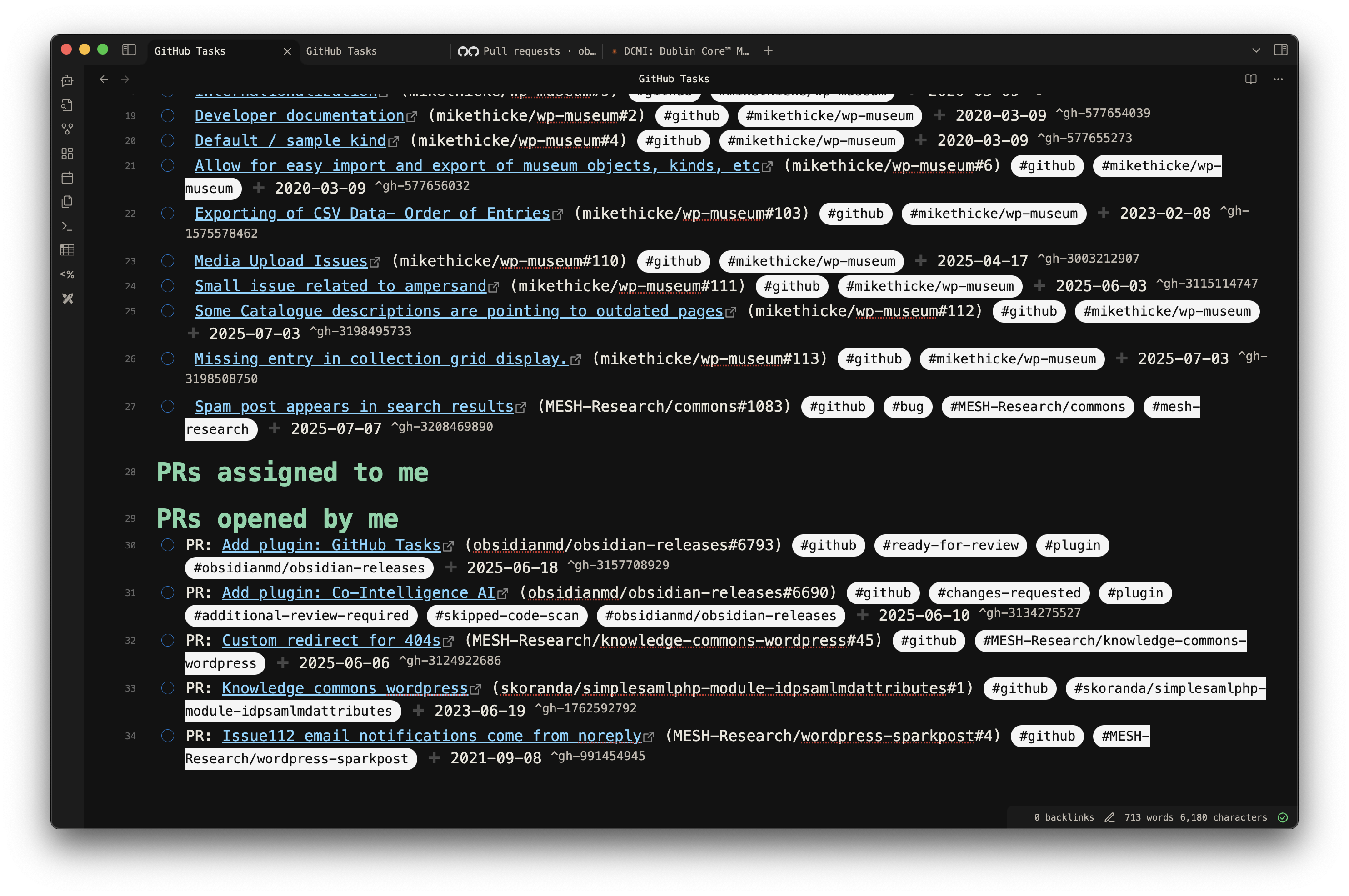The width and height of the screenshot is (1349, 896).
Task: Check the Developer documentation task checkbox
Action: coord(167,116)
